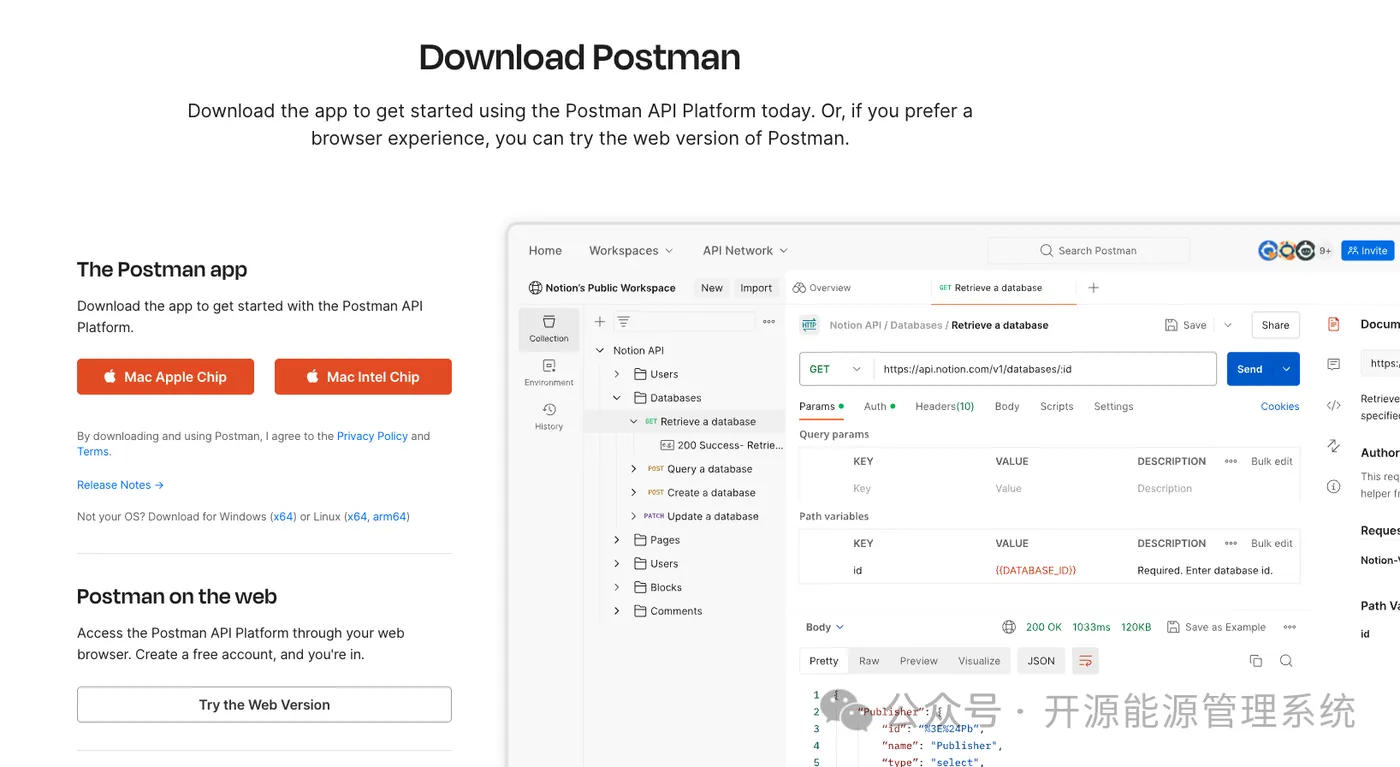
Task: Click the HTTP icon before Notion API breadcrumb
Action: [x=810, y=325]
